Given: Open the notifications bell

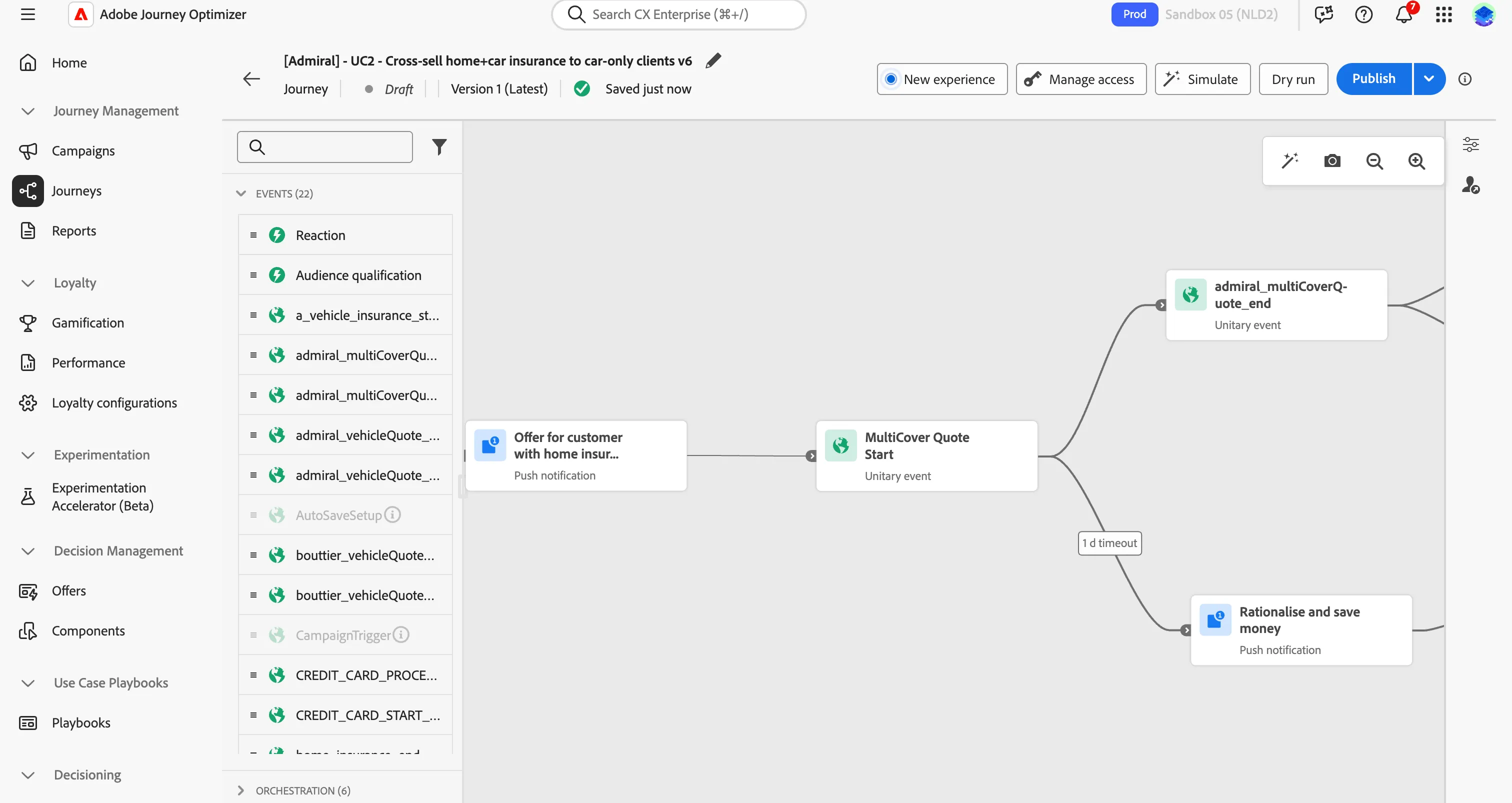Looking at the screenshot, I should 1403,14.
